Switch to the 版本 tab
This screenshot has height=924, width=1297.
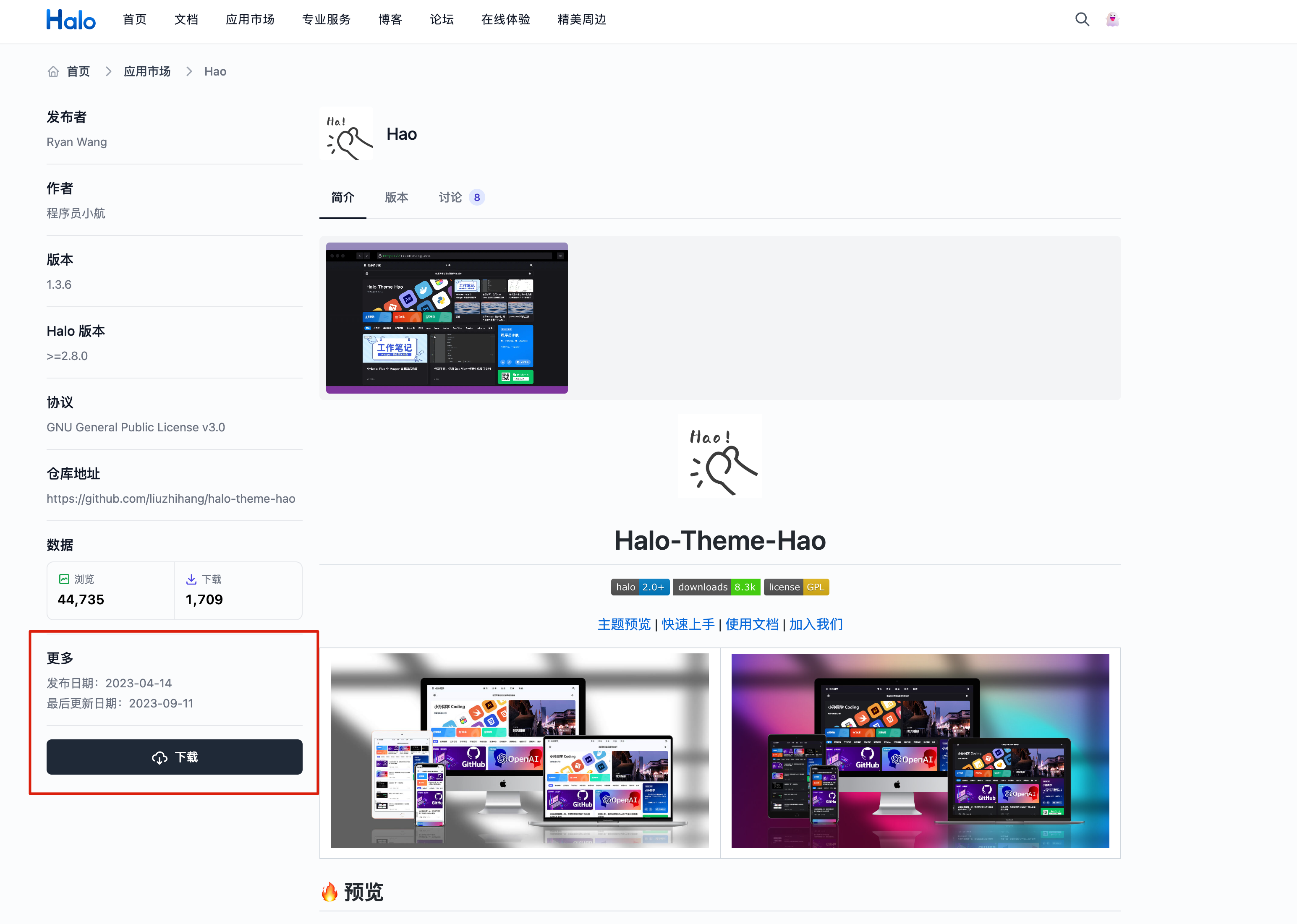396,198
